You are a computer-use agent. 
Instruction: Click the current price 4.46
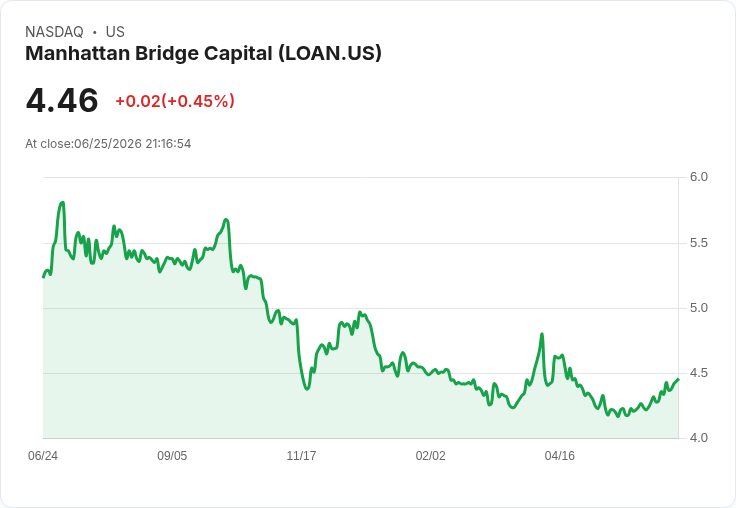(62, 100)
